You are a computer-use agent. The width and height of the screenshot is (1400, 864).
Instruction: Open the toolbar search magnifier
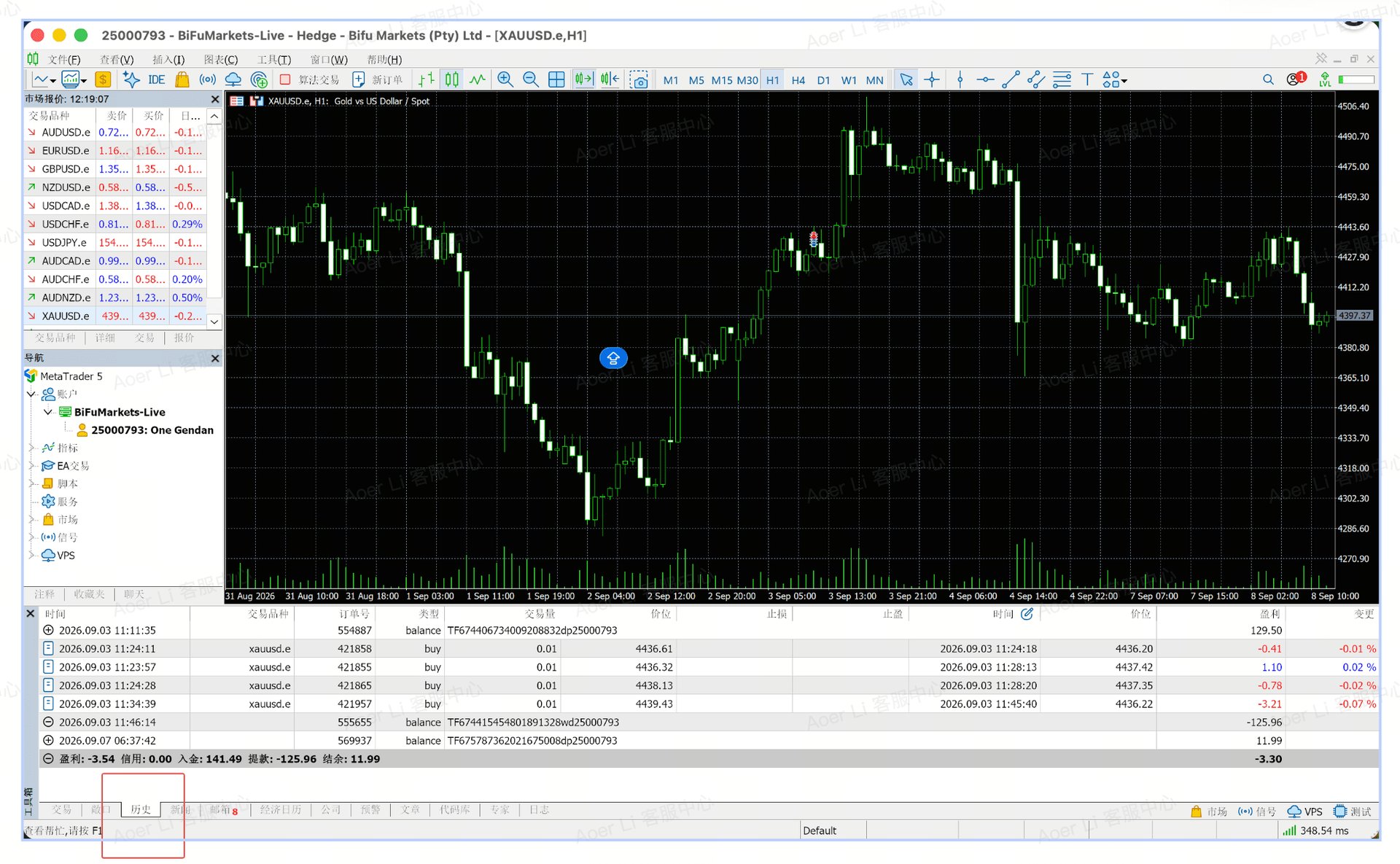tap(1268, 79)
